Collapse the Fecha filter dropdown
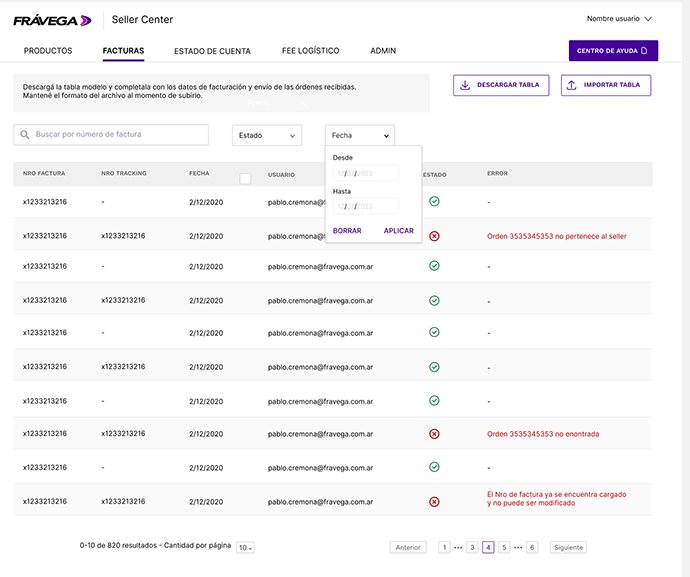 pyautogui.click(x=360, y=136)
